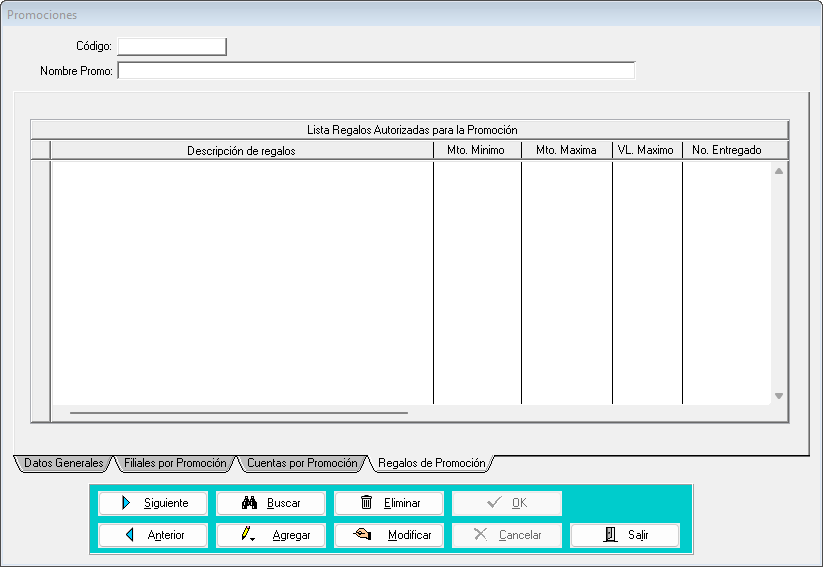Click the Eliminar trash can icon
Viewport: 823px width, 567px height.
[x=366, y=503]
